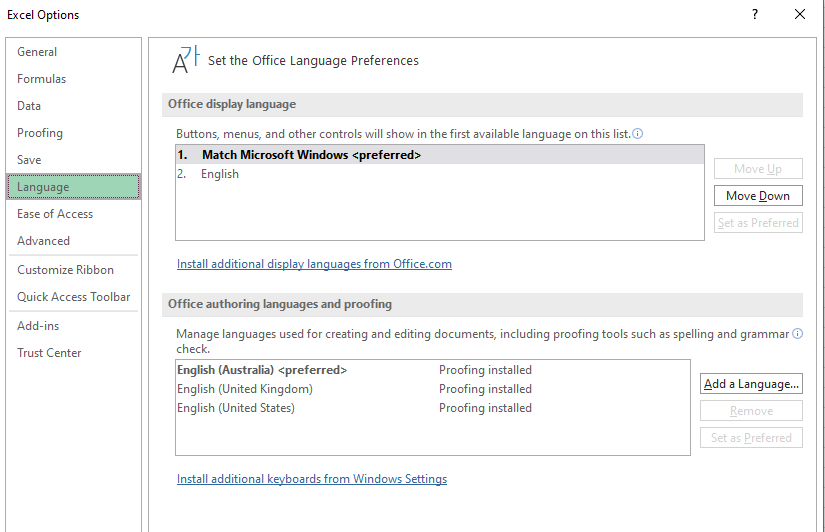825x532 pixels.
Task: Open the Data options category
Action: click(73, 106)
